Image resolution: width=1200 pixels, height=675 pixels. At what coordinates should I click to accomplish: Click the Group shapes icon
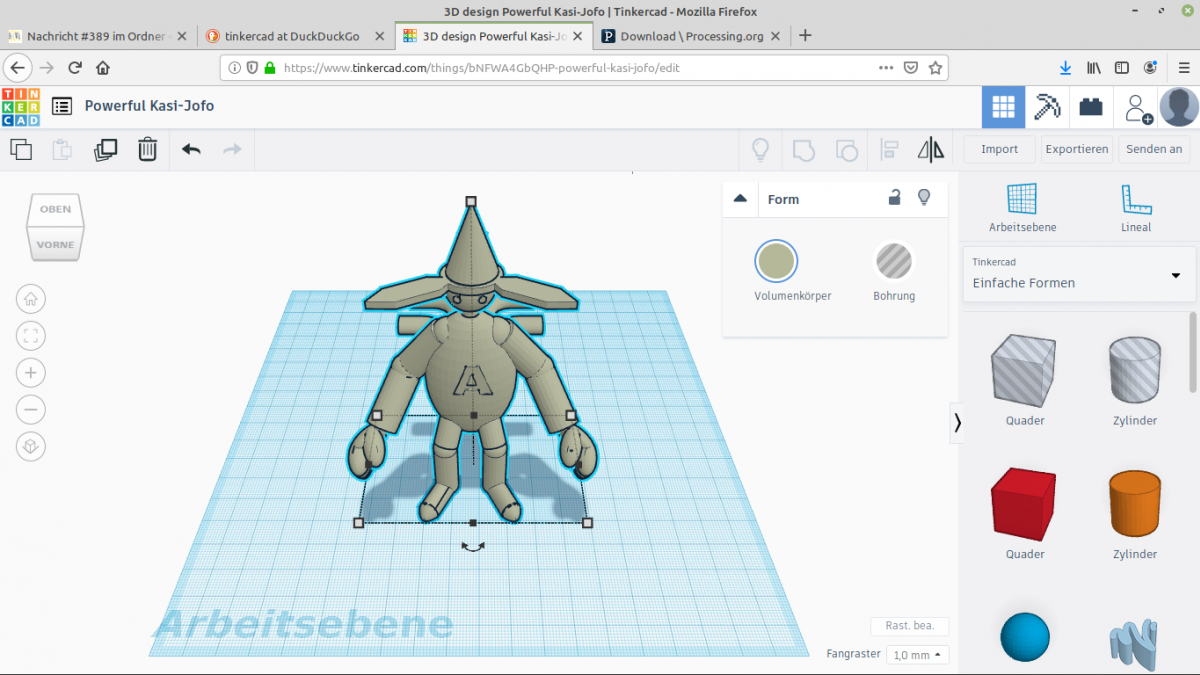pyautogui.click(x=804, y=150)
